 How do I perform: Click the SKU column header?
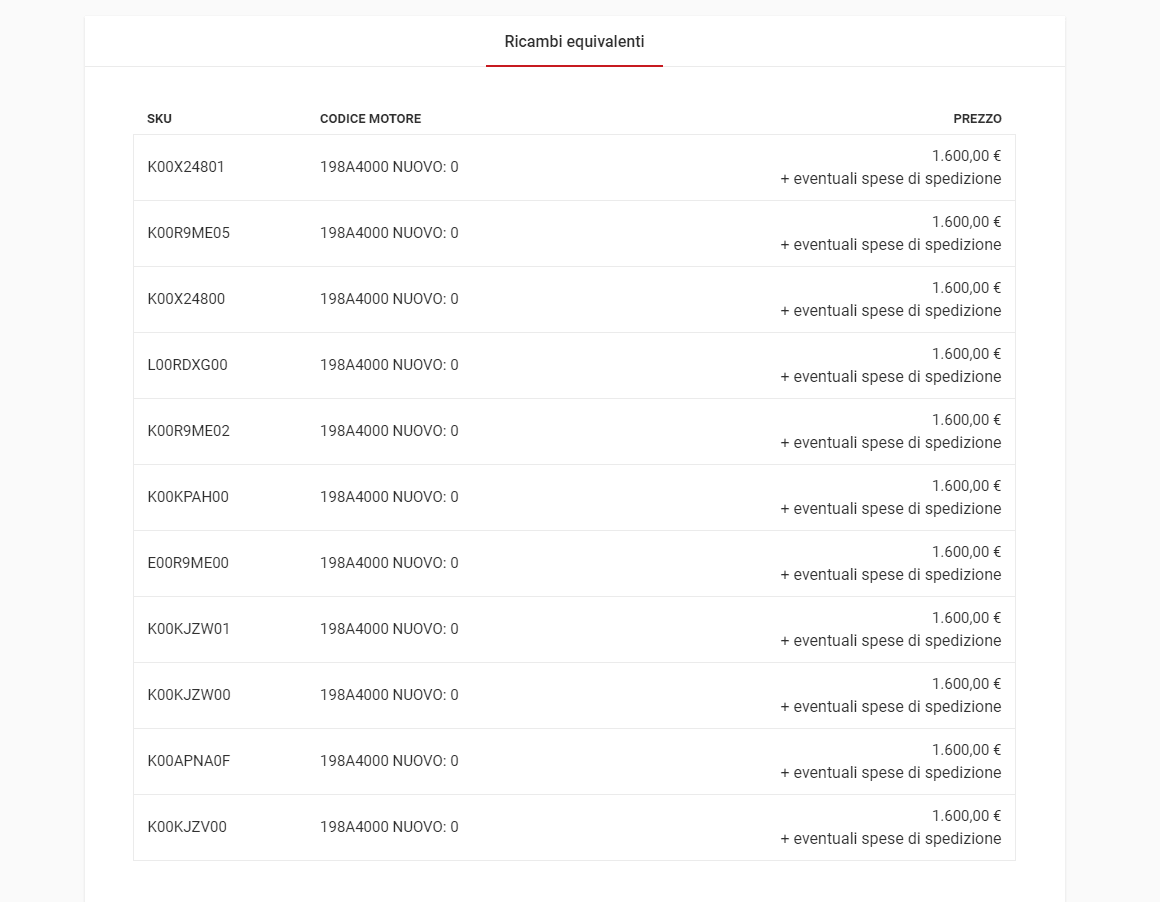pyautogui.click(x=159, y=118)
